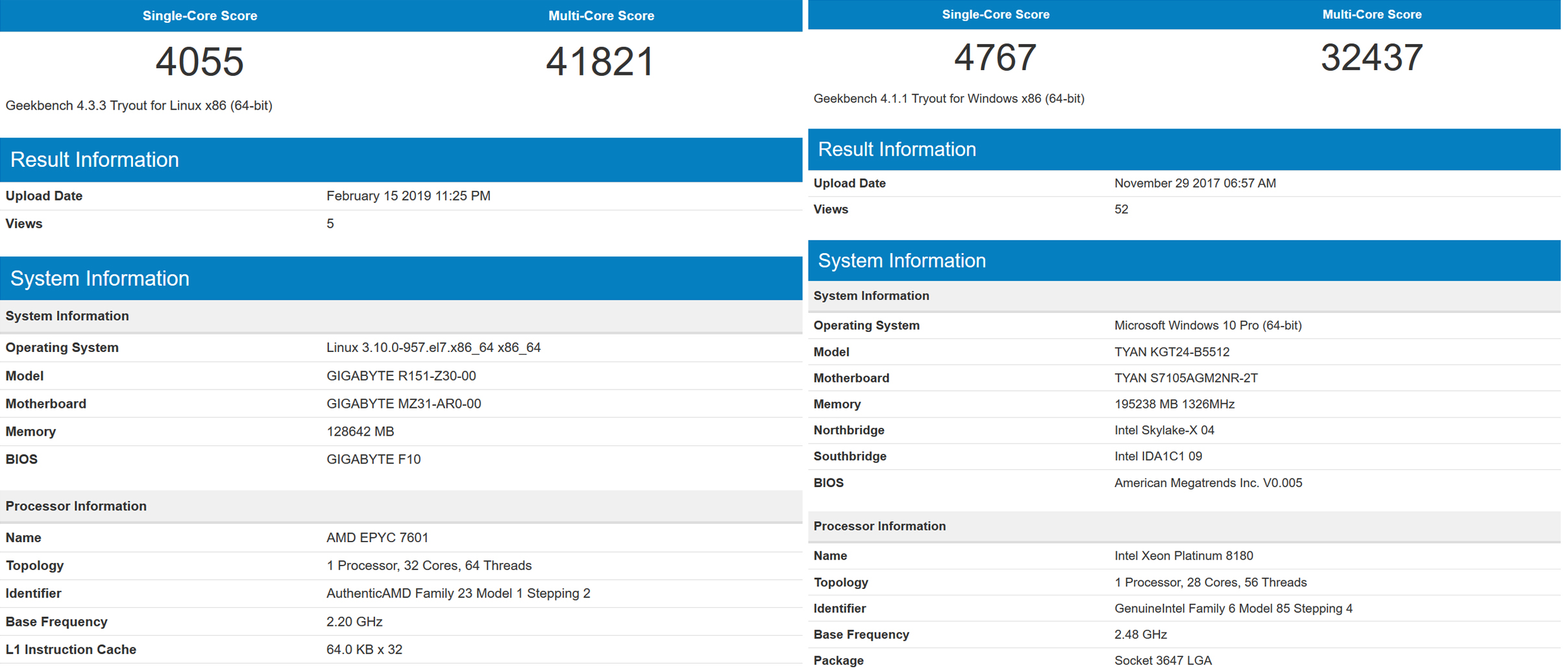Image resolution: width=1568 pixels, height=672 pixels.
Task: Click model GIGABYTE R151-Z30-00
Action: click(x=401, y=376)
